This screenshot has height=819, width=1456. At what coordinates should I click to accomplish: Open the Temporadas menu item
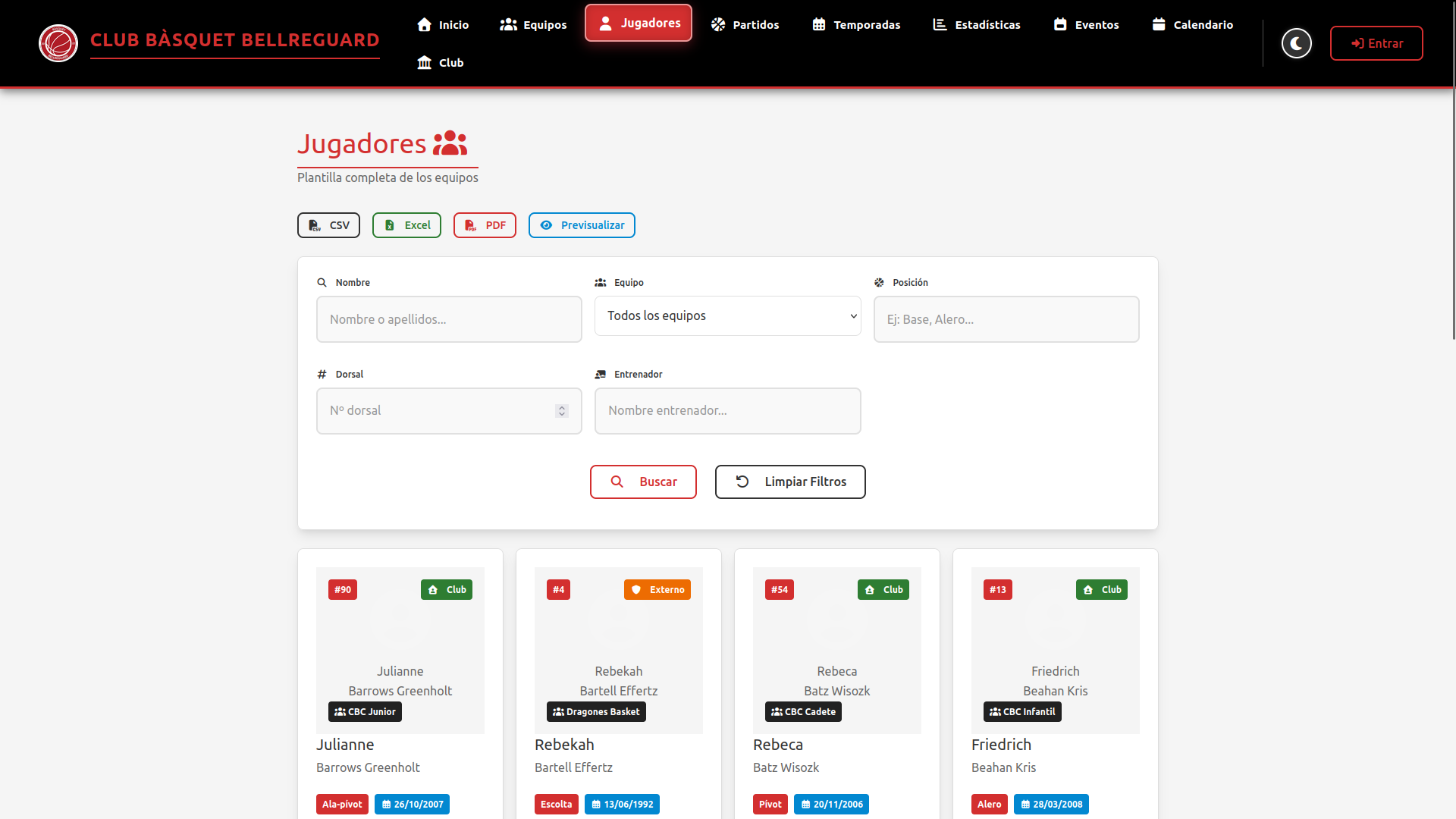(x=856, y=24)
